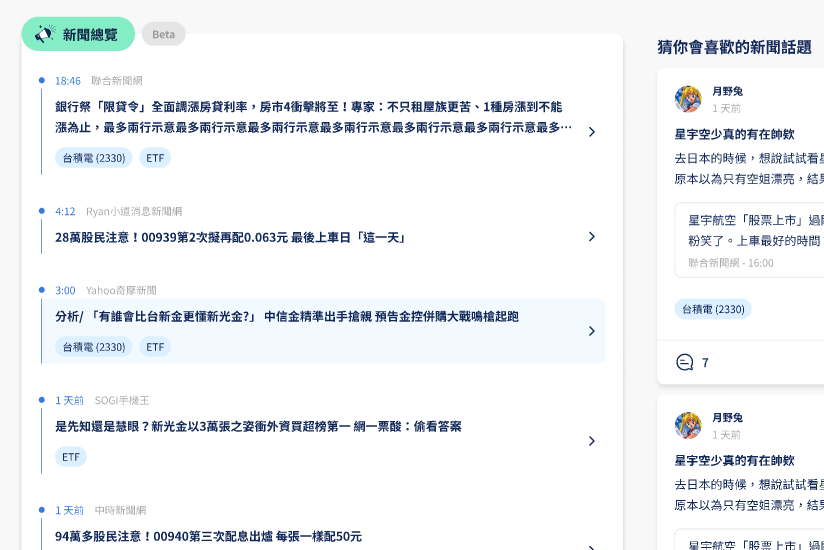Select ETF tag under 銀行祭 article

(x=155, y=158)
